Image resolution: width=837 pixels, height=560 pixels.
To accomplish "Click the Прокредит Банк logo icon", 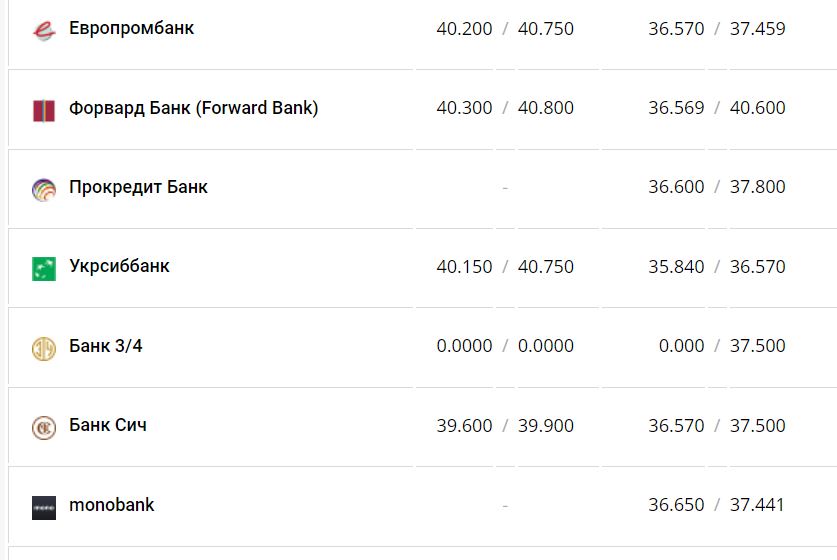I will [x=43, y=189].
